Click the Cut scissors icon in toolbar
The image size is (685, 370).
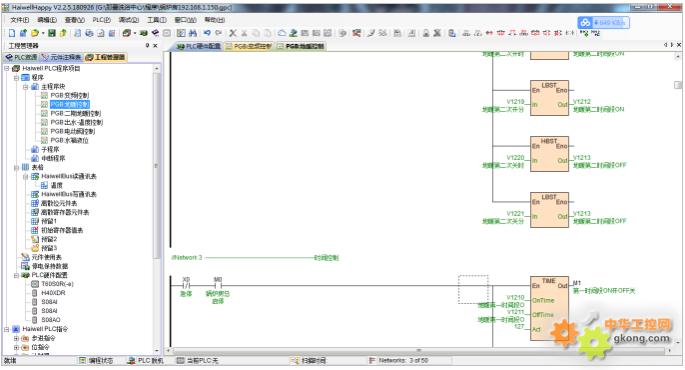(x=233, y=33)
